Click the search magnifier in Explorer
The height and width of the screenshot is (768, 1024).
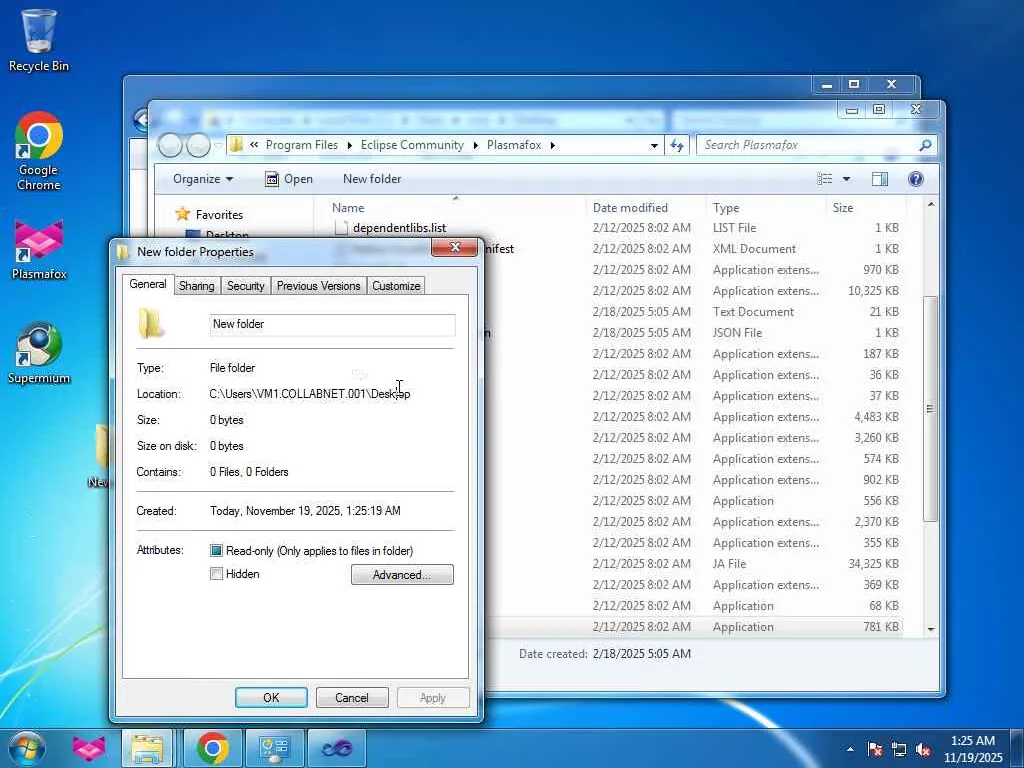925,145
